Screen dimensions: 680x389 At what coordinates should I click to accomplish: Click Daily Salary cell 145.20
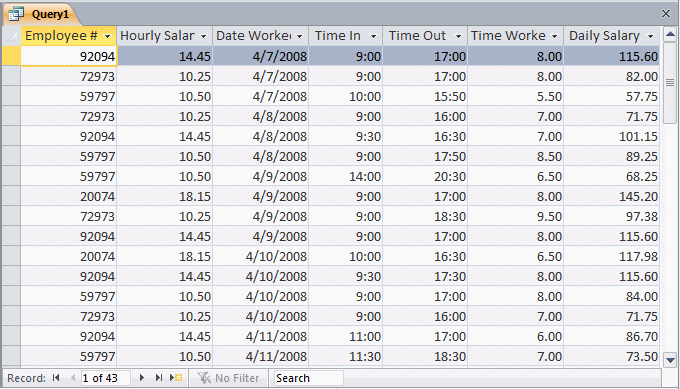point(611,196)
